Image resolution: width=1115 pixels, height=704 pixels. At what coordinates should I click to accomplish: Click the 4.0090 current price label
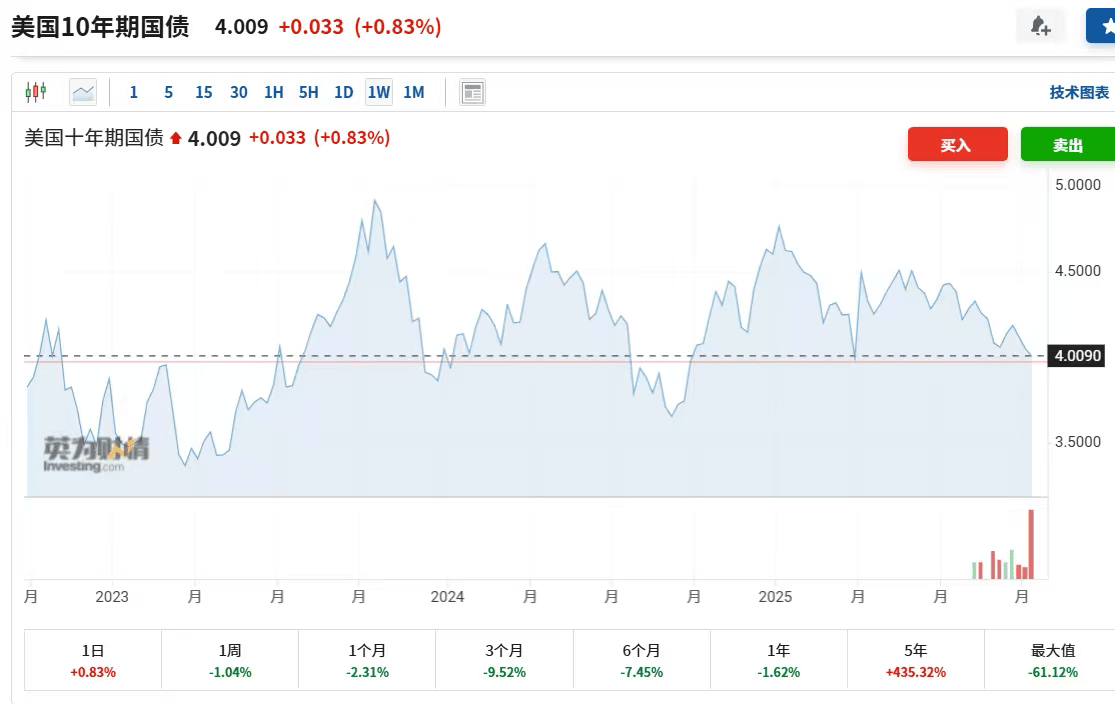[x=1075, y=356]
